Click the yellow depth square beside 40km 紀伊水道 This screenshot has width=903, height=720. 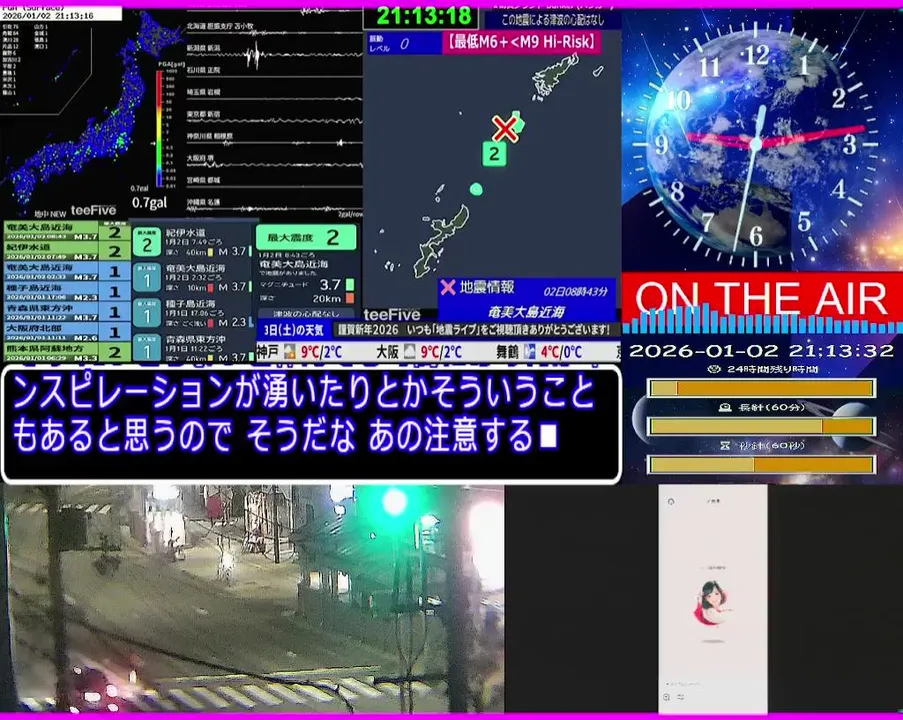click(210, 252)
